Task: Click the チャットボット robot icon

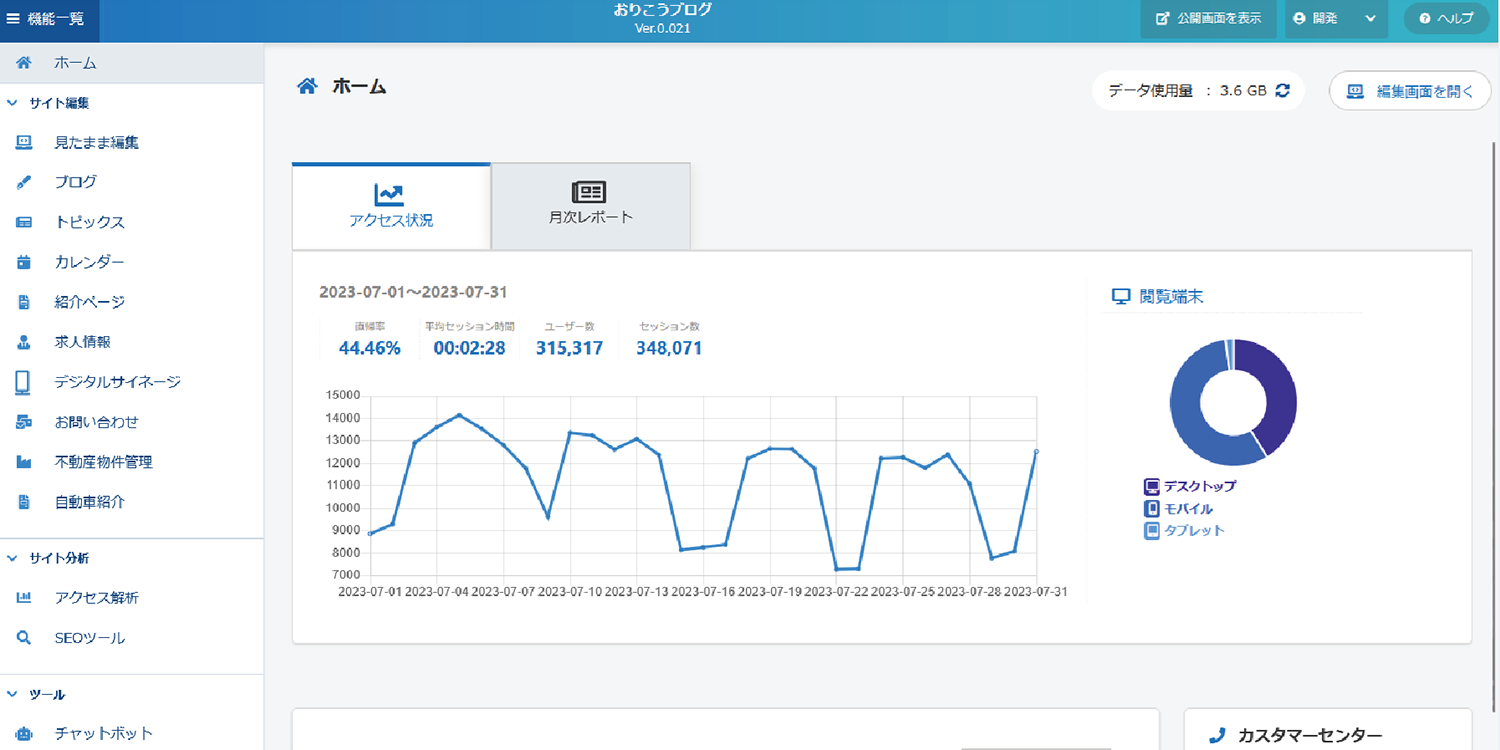Action: [x=24, y=733]
